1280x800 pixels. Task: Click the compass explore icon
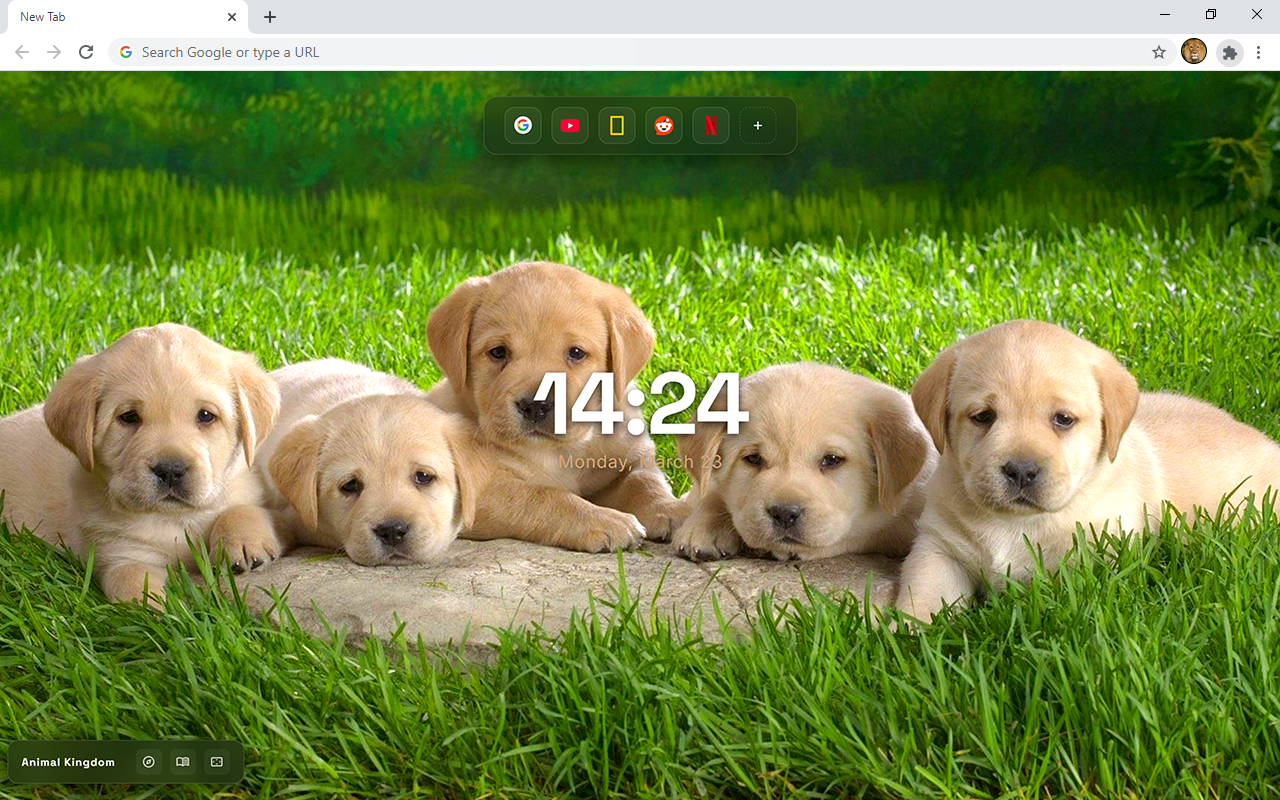click(149, 762)
